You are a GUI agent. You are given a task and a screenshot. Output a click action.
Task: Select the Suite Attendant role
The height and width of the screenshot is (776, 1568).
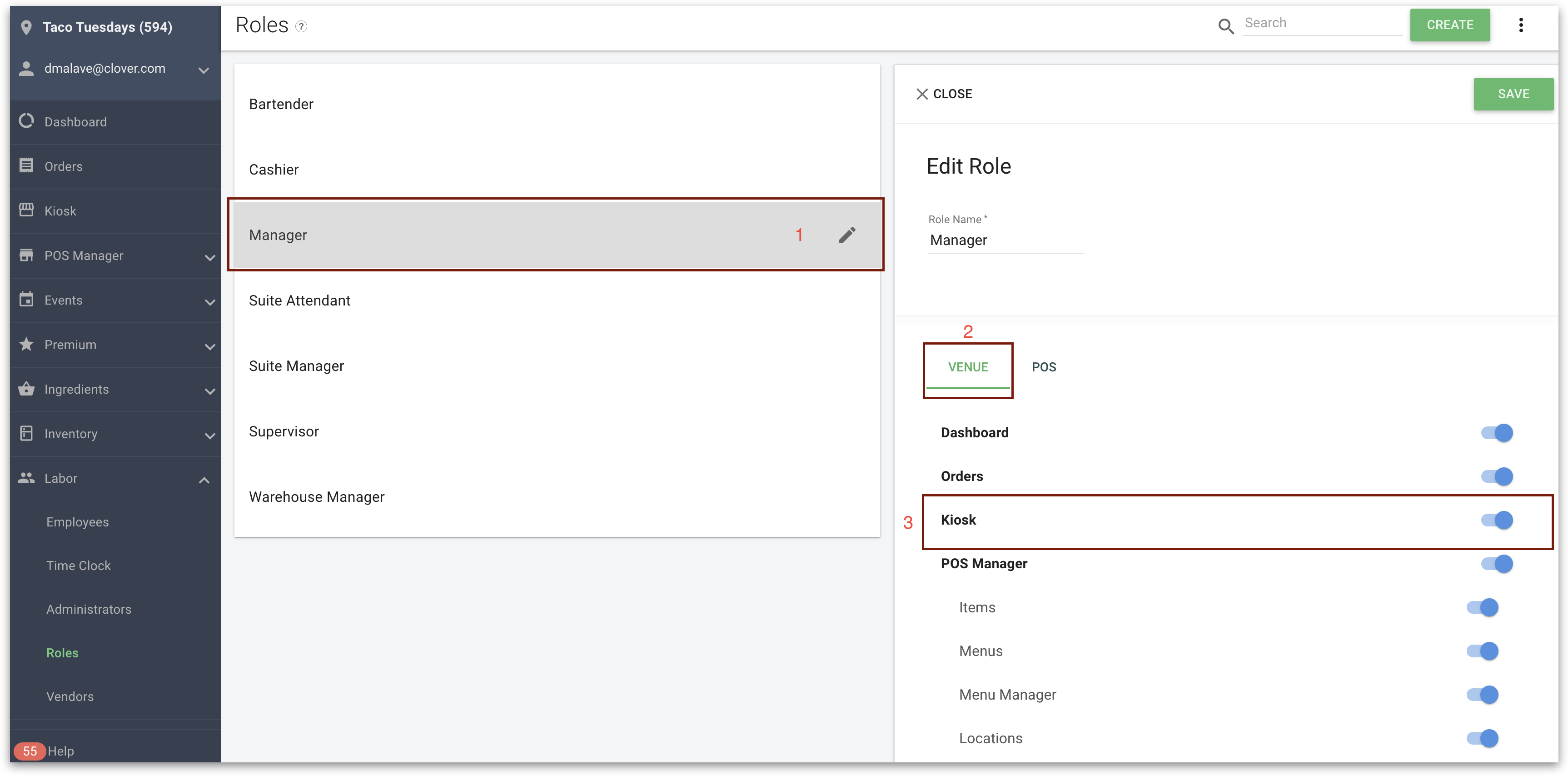pos(556,300)
